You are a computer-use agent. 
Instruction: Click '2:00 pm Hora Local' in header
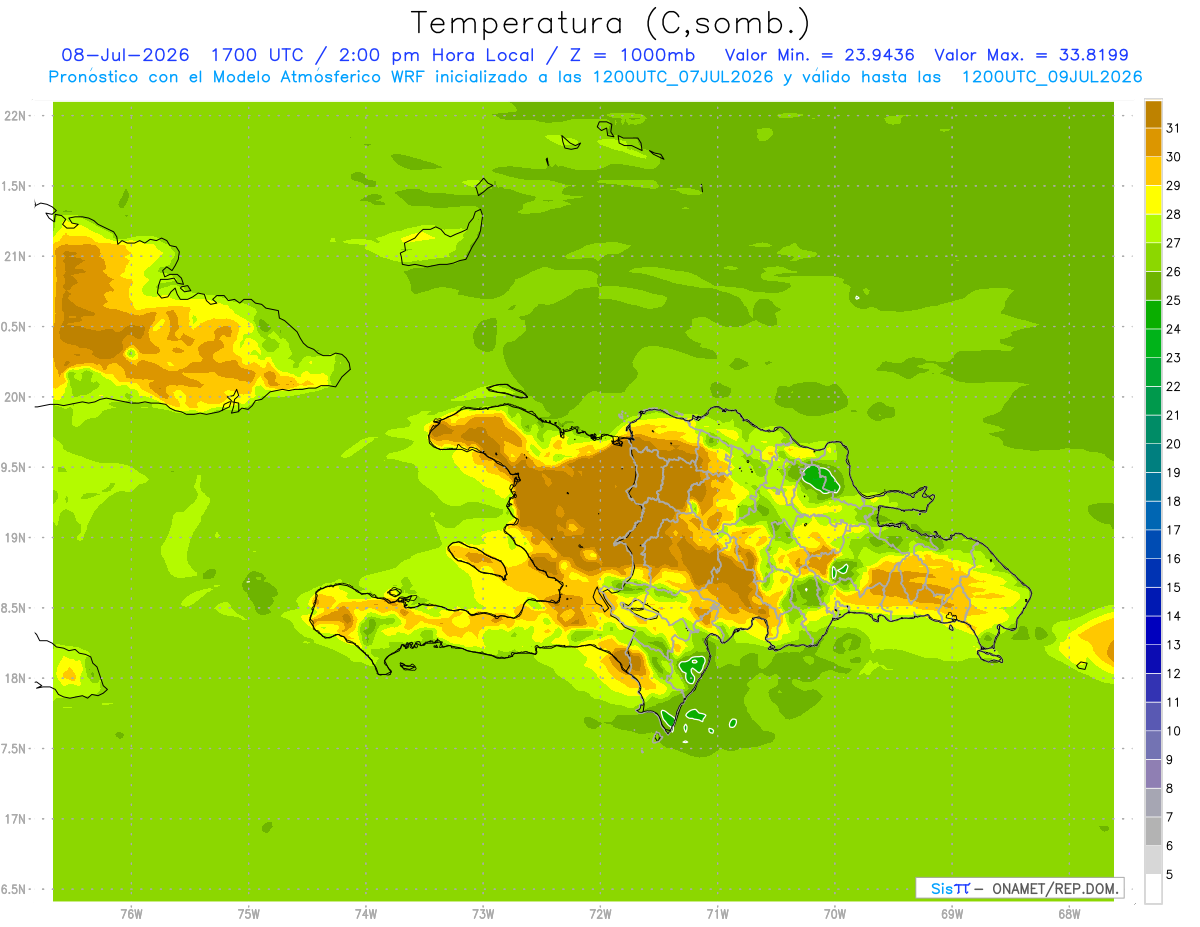coord(439,55)
